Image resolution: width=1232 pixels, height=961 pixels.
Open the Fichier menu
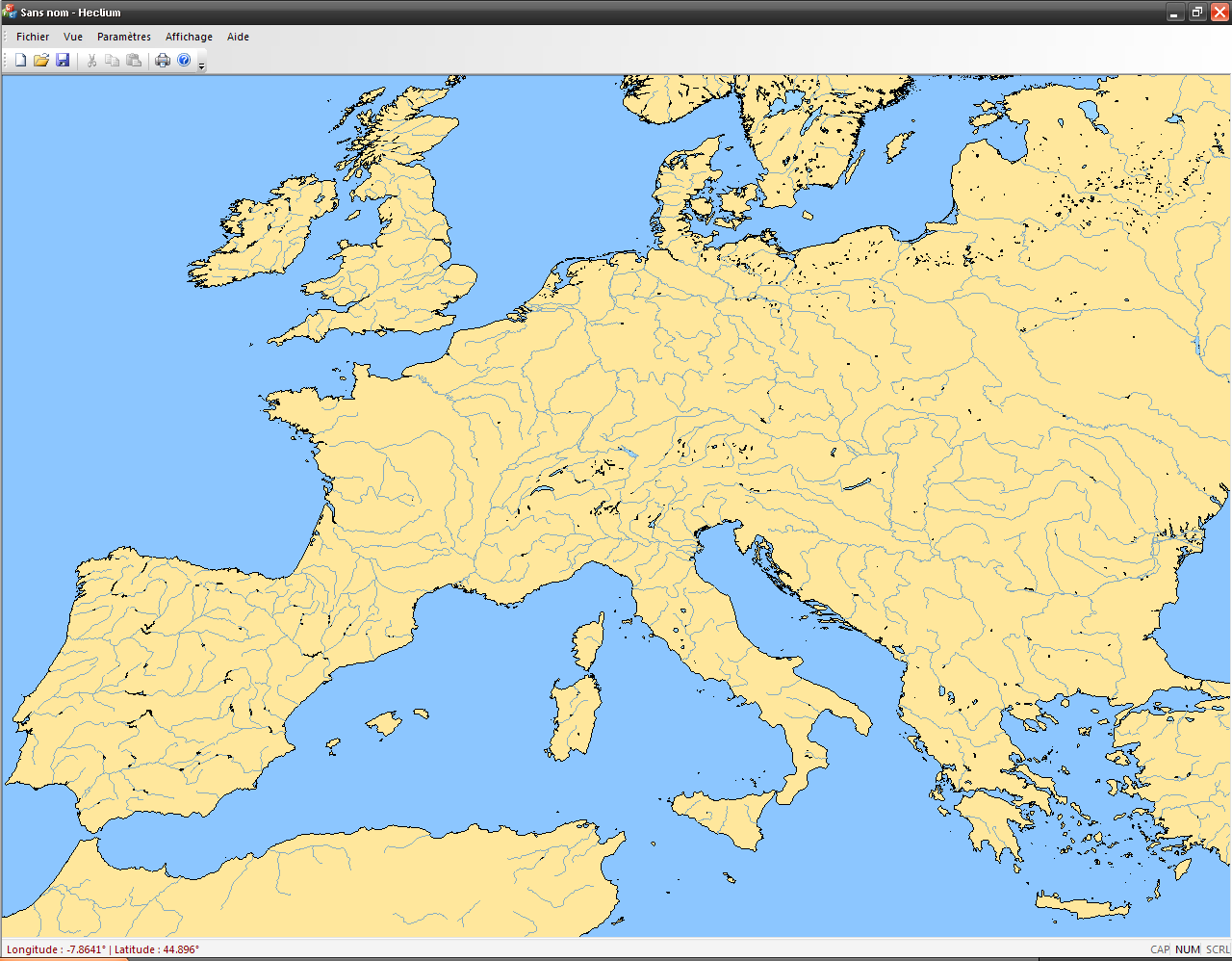click(x=33, y=37)
